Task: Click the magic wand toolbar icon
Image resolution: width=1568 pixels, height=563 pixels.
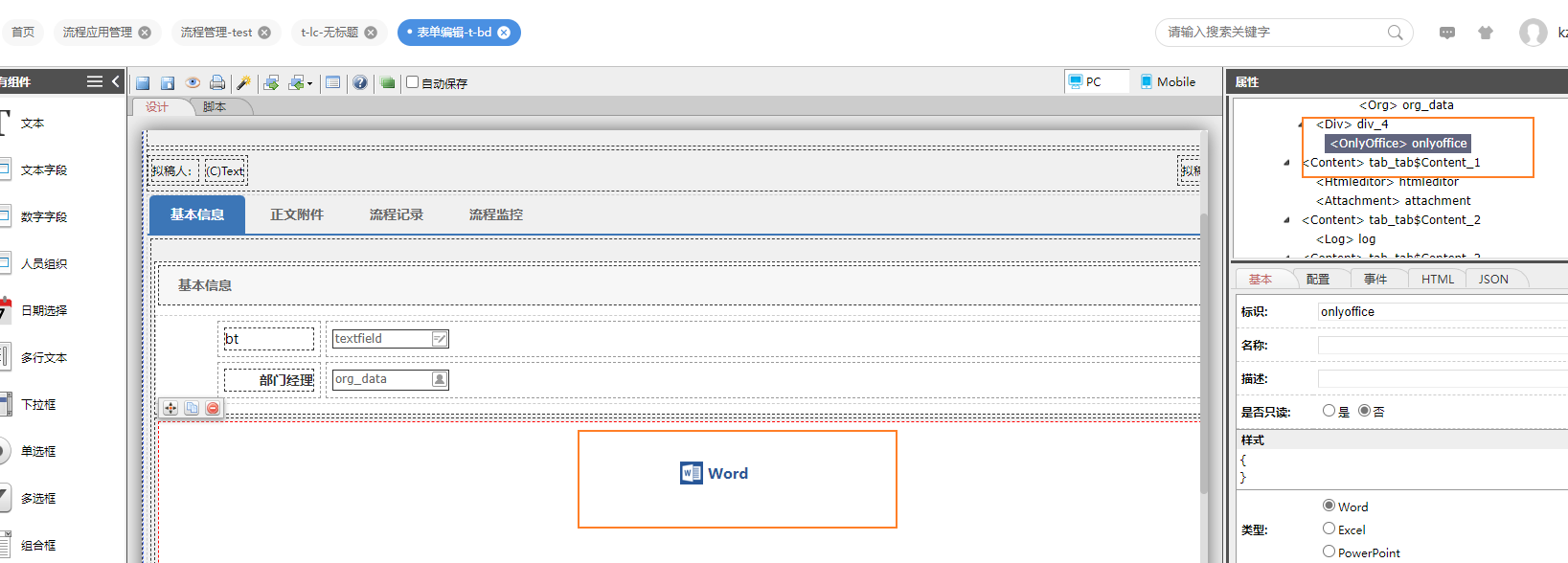Action: (x=243, y=83)
